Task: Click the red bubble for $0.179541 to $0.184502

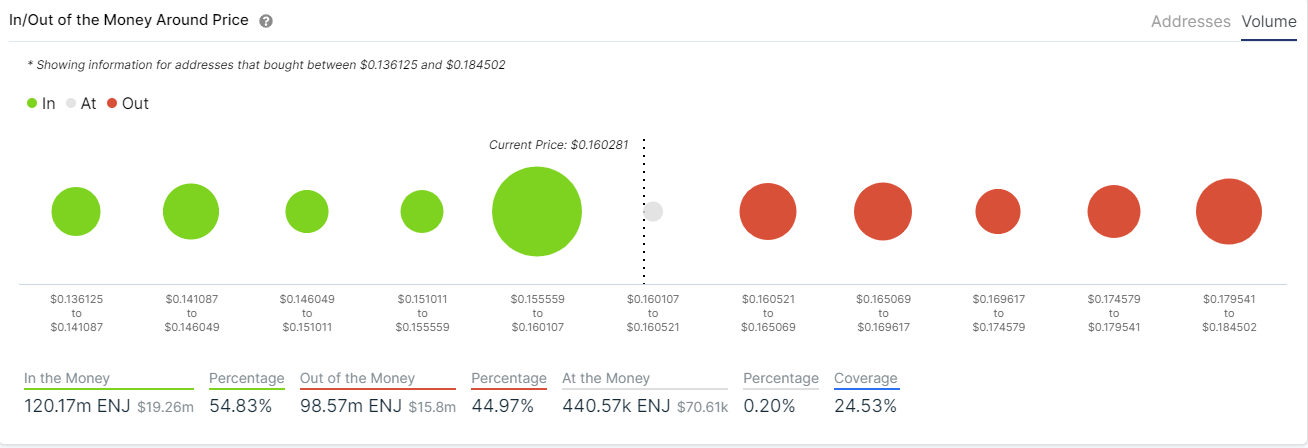Action: (1229, 212)
